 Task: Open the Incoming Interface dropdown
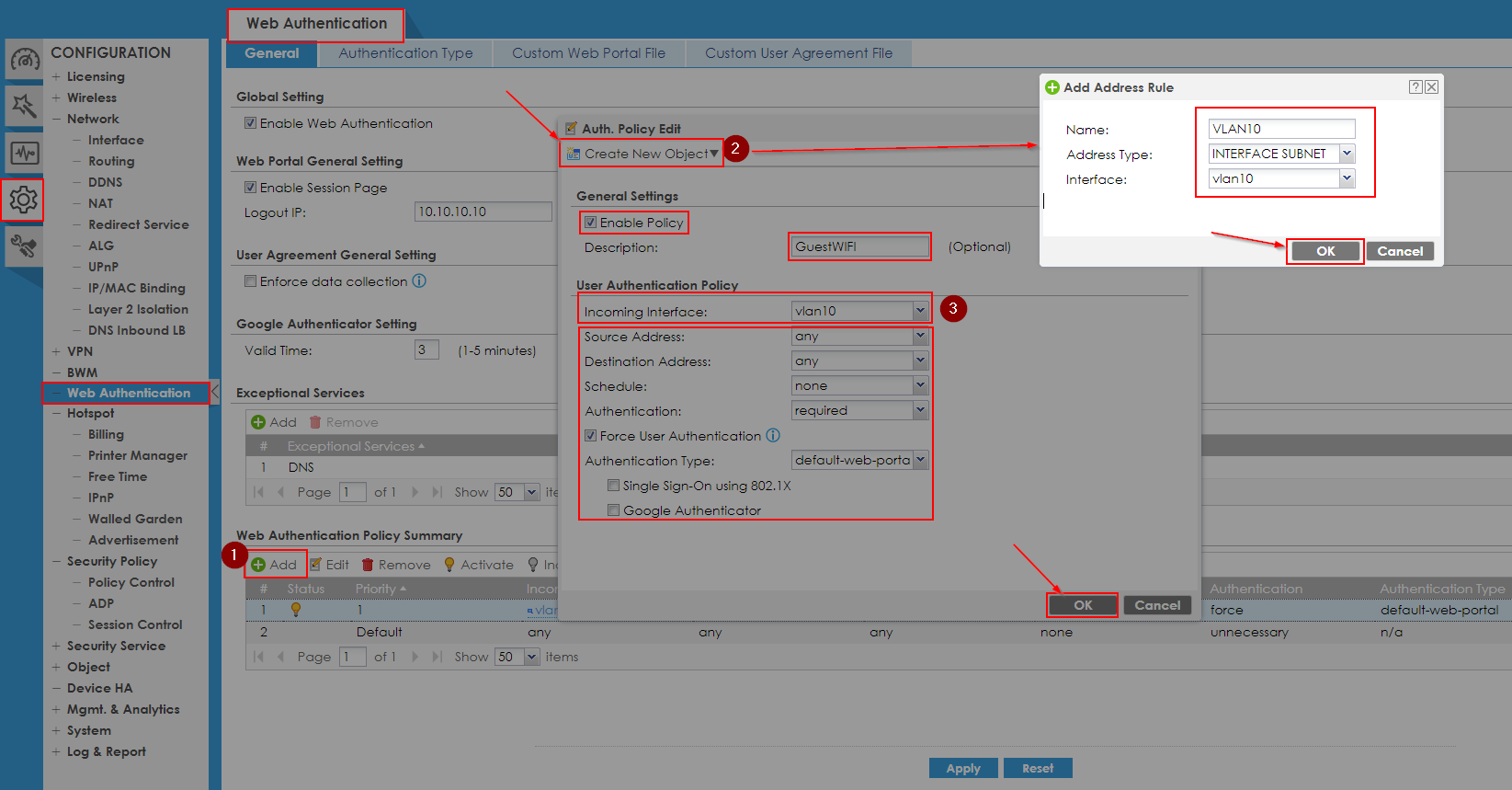click(x=919, y=311)
